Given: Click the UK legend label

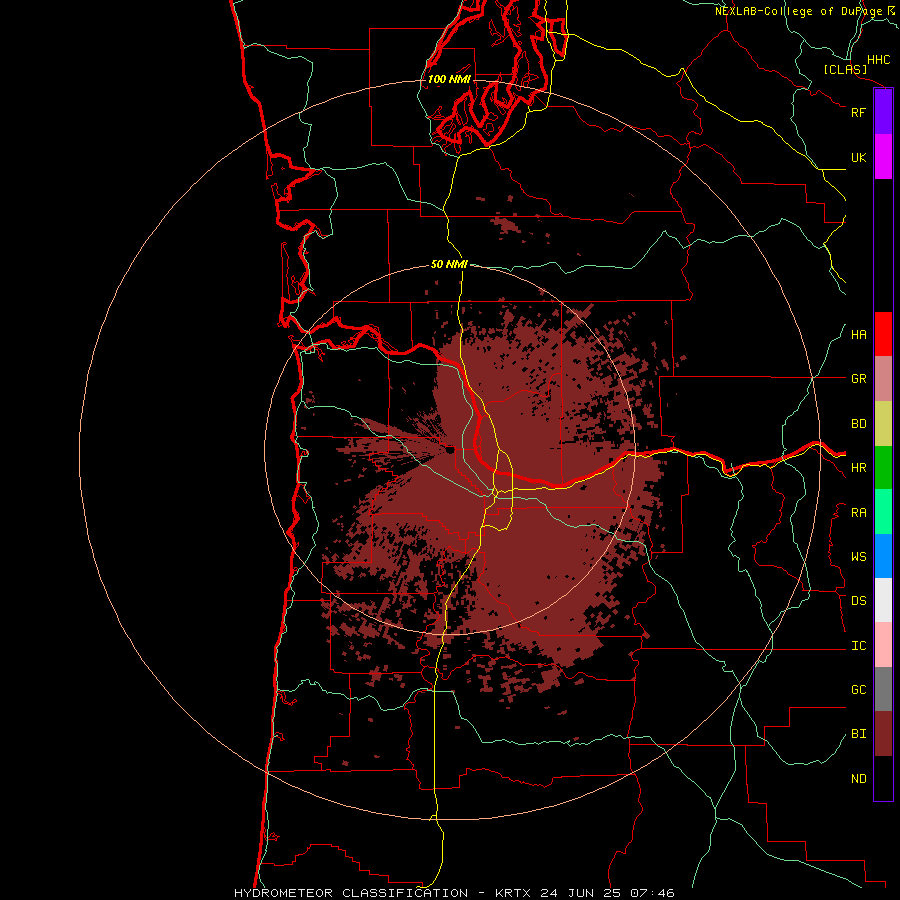Looking at the screenshot, I should pyautogui.click(x=858, y=157).
